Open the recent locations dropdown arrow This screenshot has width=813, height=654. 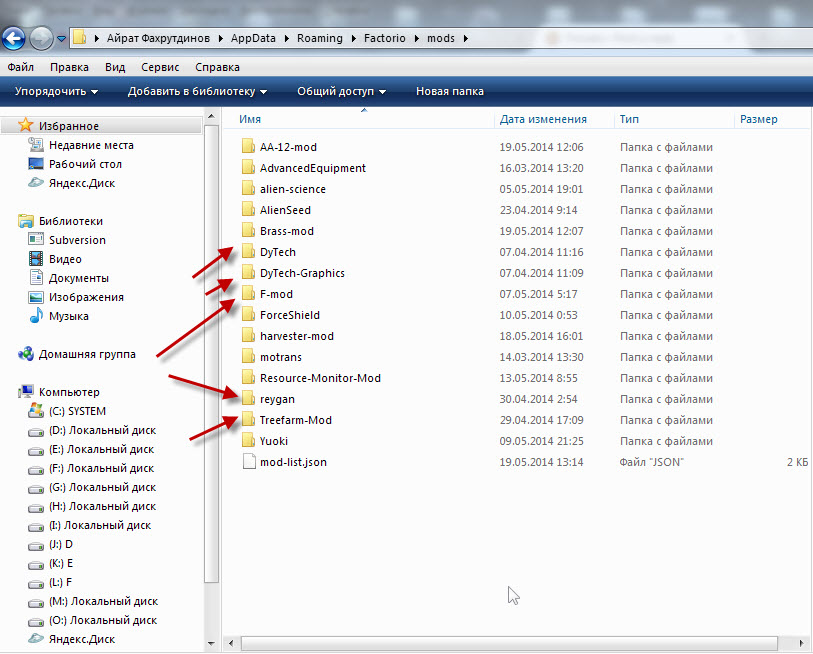pos(61,38)
